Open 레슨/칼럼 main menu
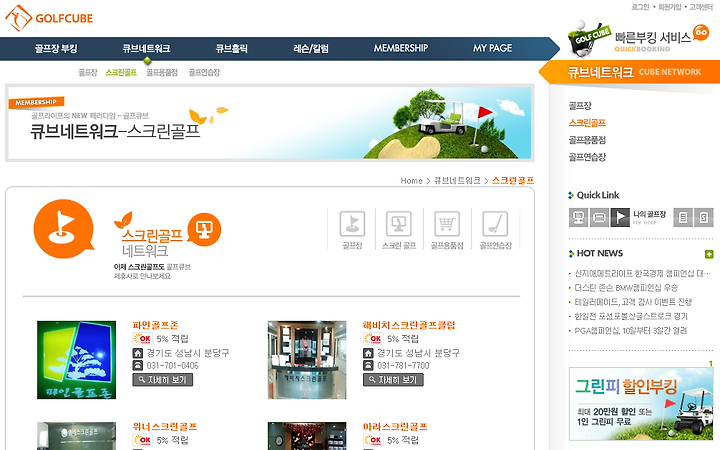 click(311, 48)
